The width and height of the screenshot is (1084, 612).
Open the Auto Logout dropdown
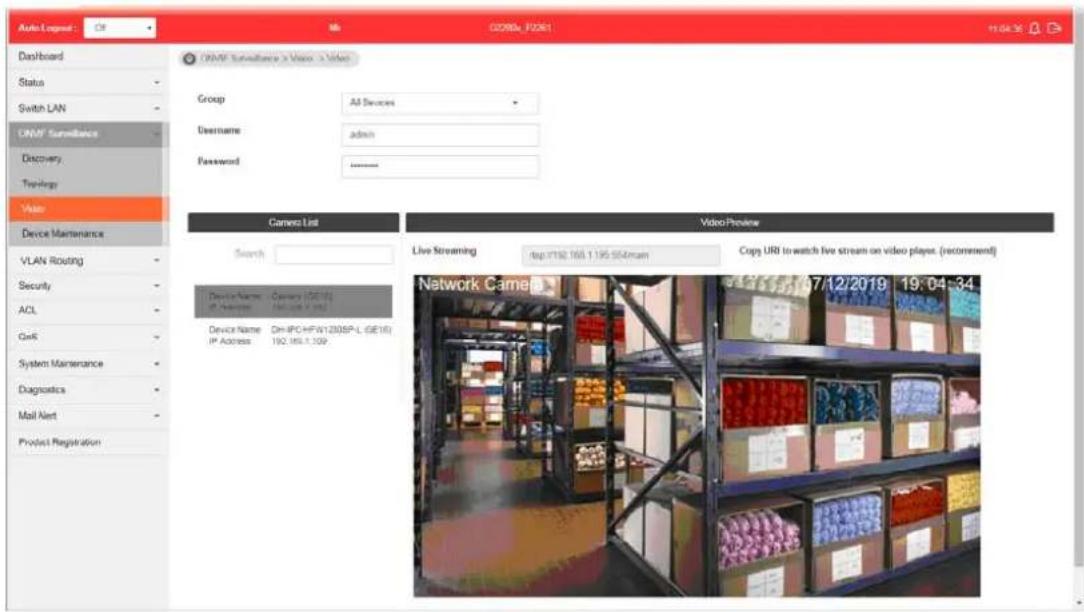(120, 28)
